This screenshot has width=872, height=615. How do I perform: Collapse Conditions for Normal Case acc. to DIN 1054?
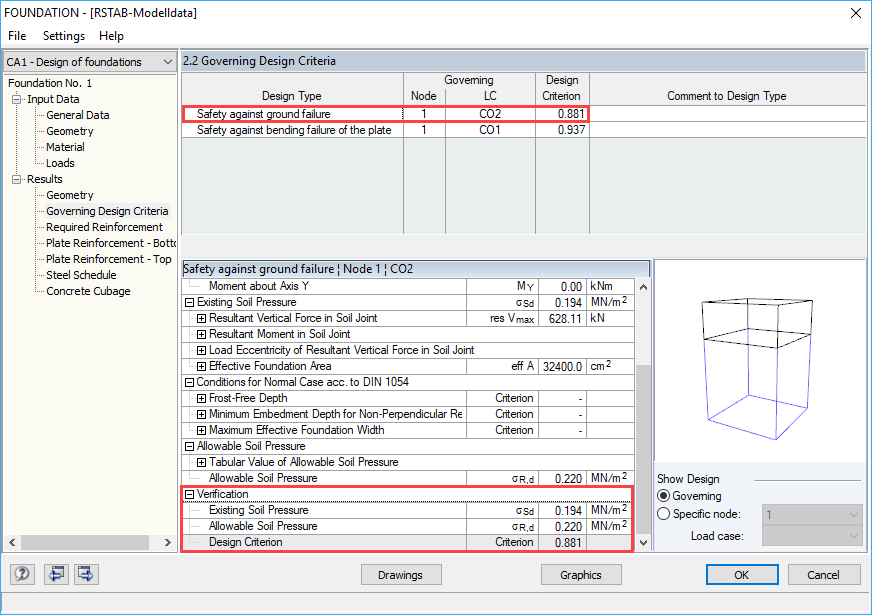(x=189, y=383)
